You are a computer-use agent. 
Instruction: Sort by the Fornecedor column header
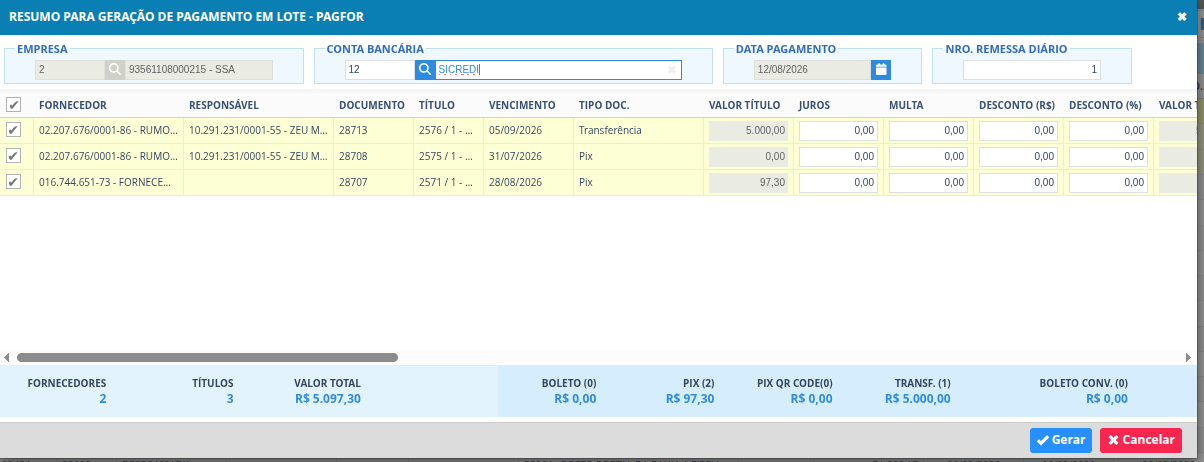pyautogui.click(x=72, y=105)
